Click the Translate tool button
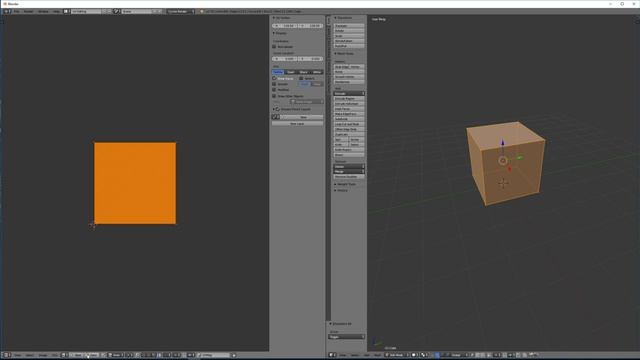The image size is (640, 360). tap(349, 26)
